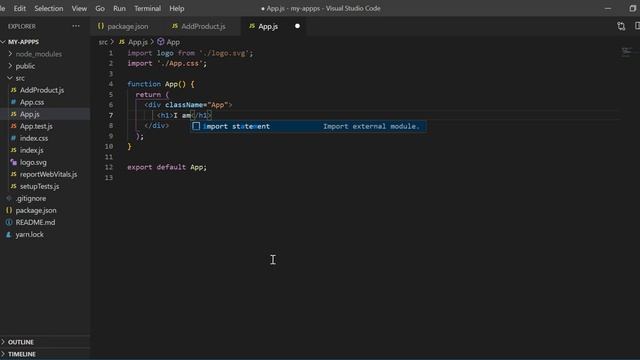Open setupTests.js file

(39, 187)
